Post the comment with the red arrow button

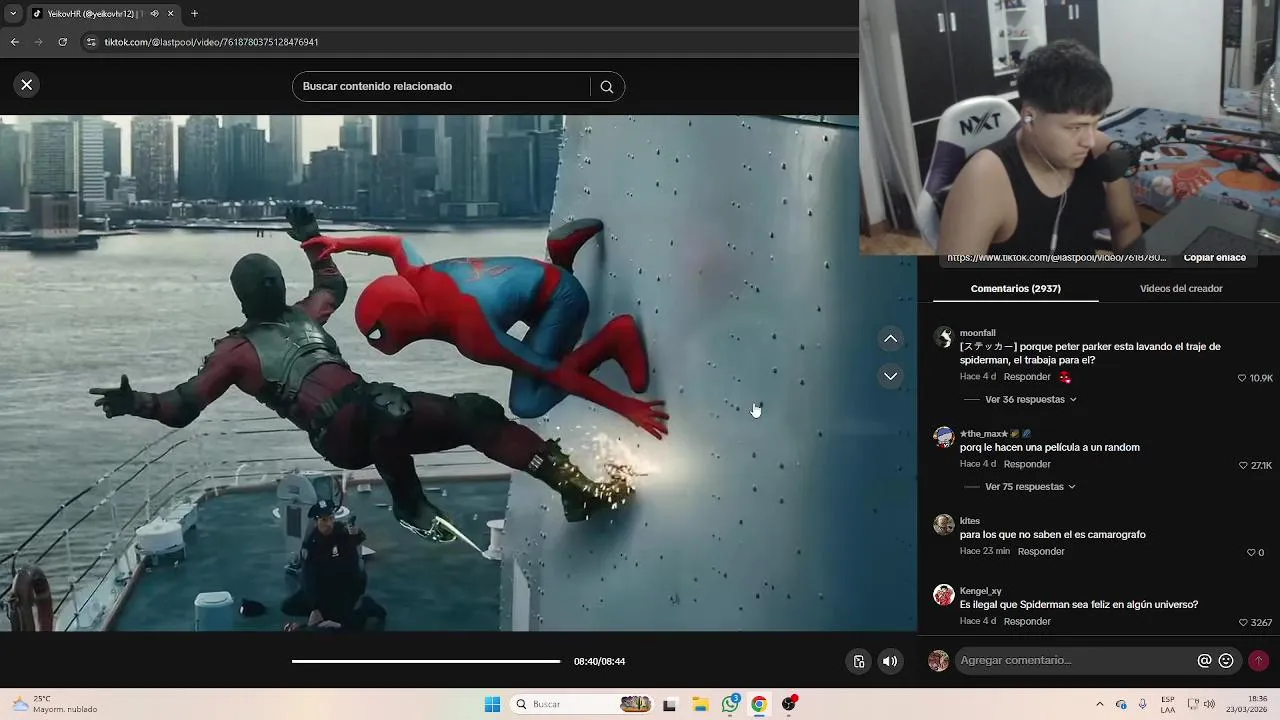1258,661
